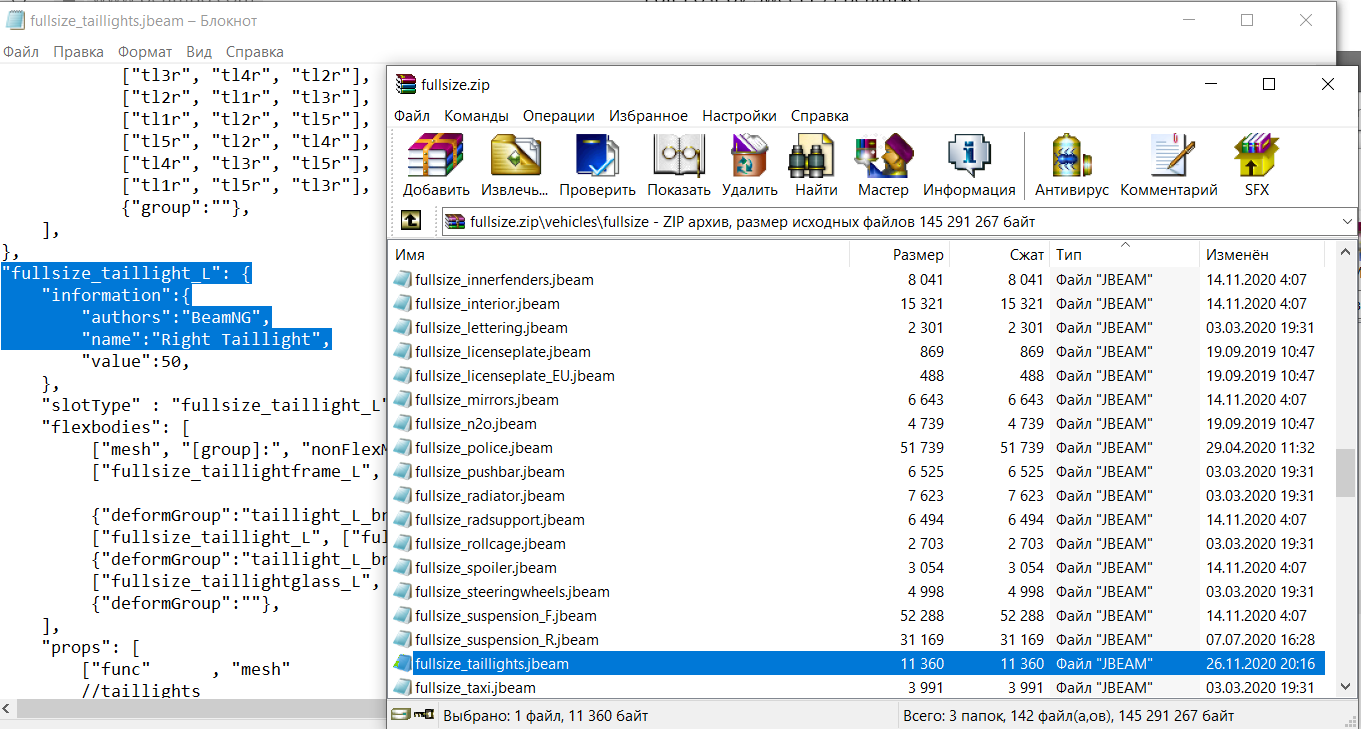Click the "value":50 line in Notepad
This screenshot has height=729, width=1361.
click(x=136, y=361)
